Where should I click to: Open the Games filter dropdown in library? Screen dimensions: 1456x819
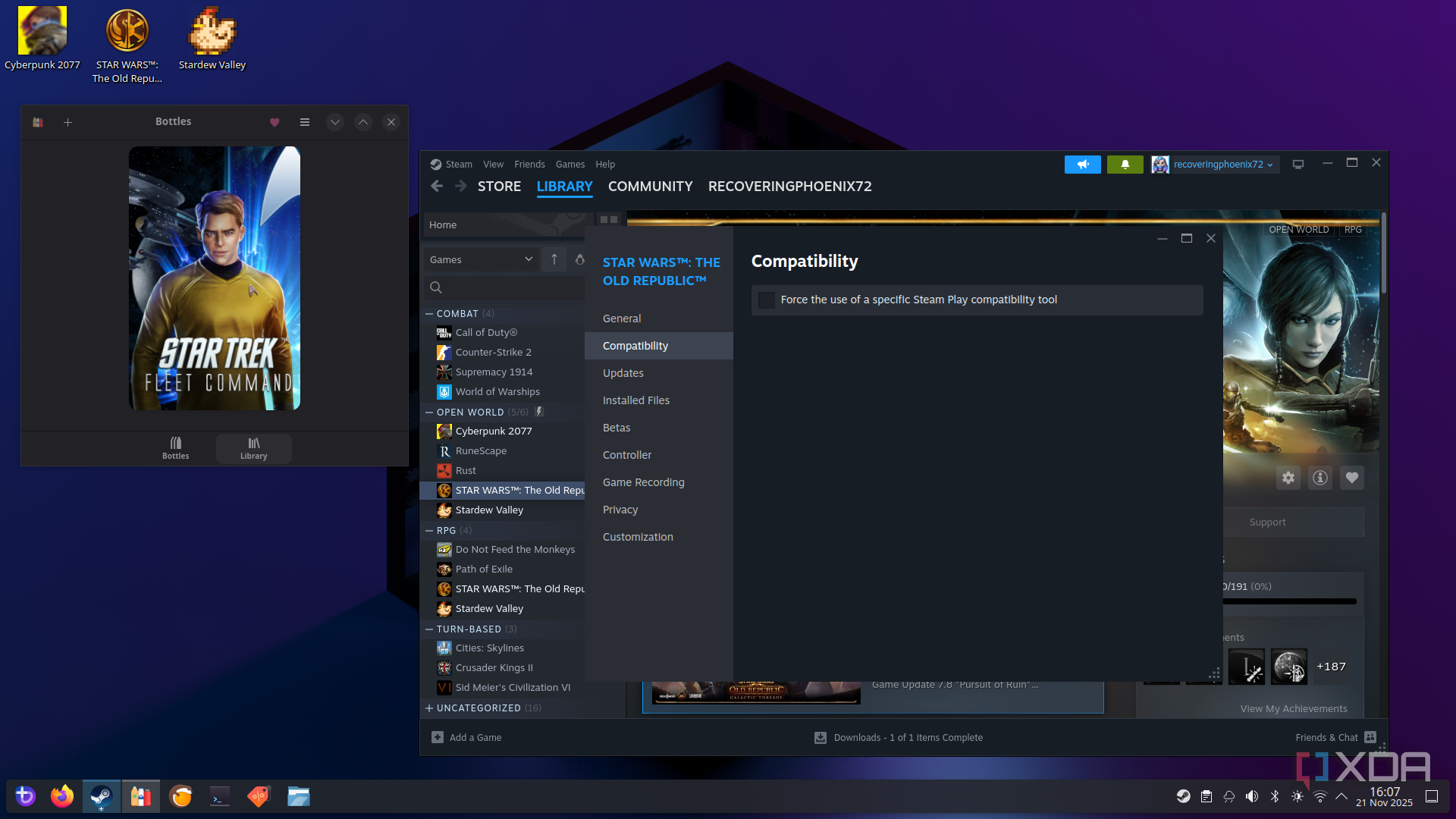point(481,259)
